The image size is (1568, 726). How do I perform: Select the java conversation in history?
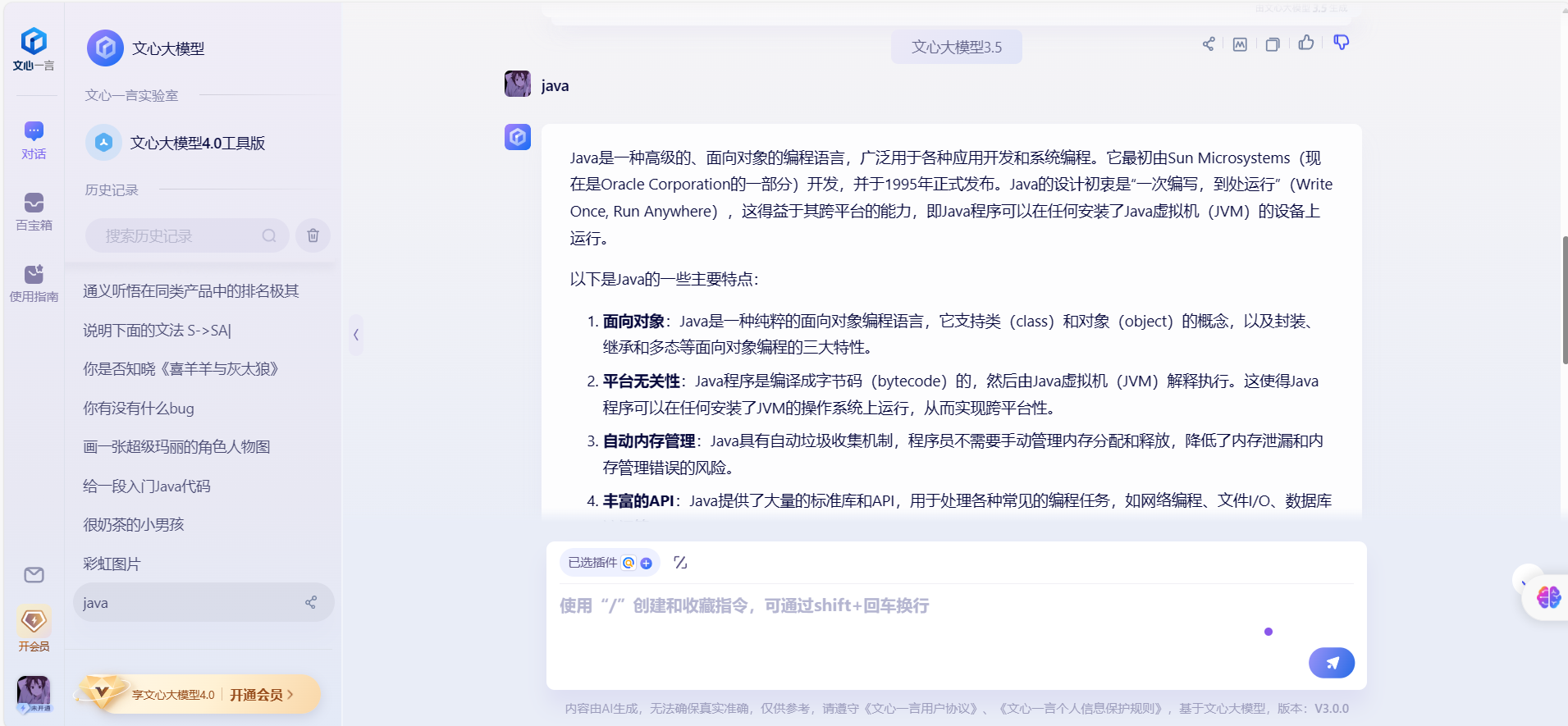point(203,603)
